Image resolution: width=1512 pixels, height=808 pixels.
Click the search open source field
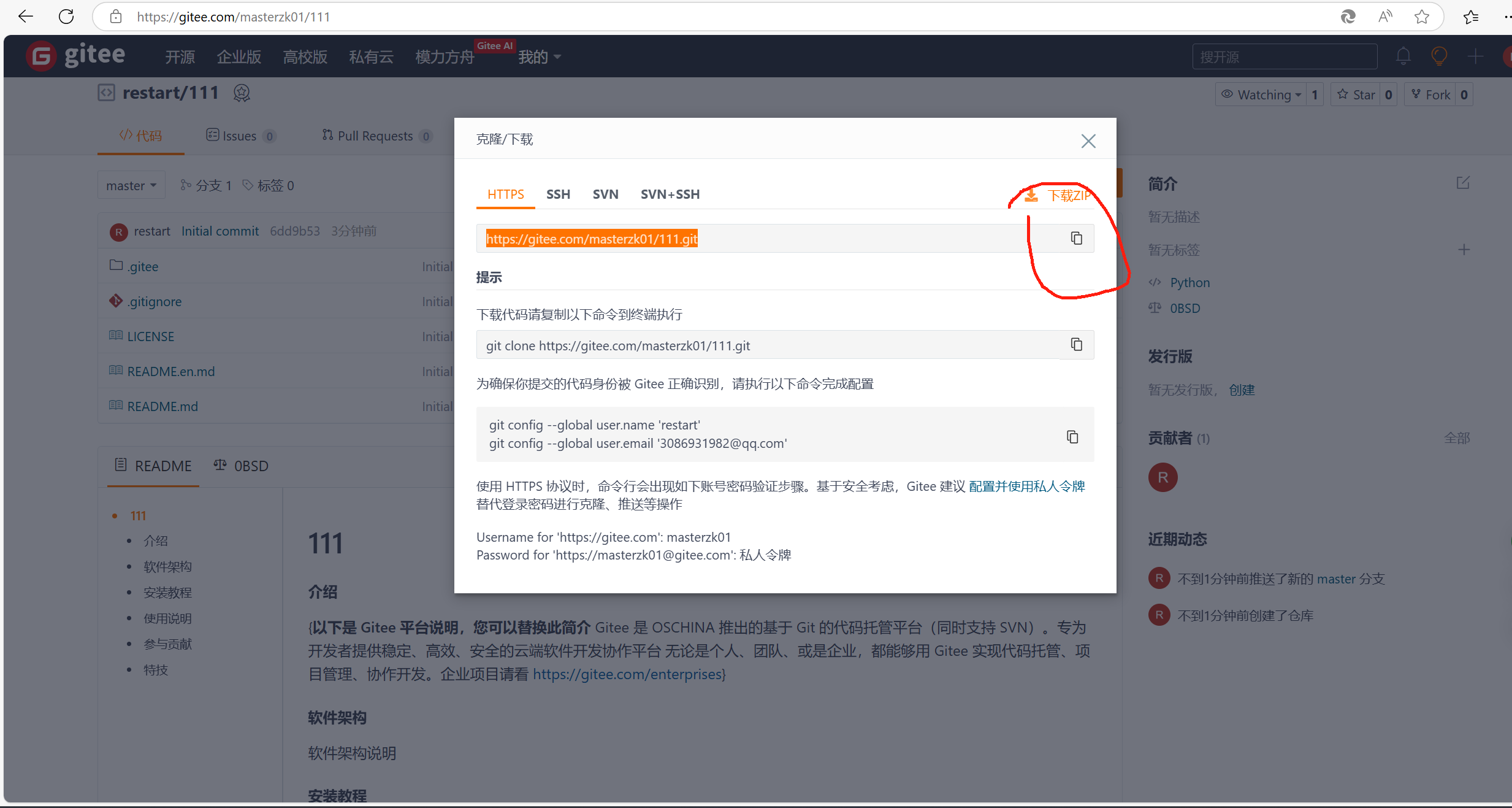1284,57
